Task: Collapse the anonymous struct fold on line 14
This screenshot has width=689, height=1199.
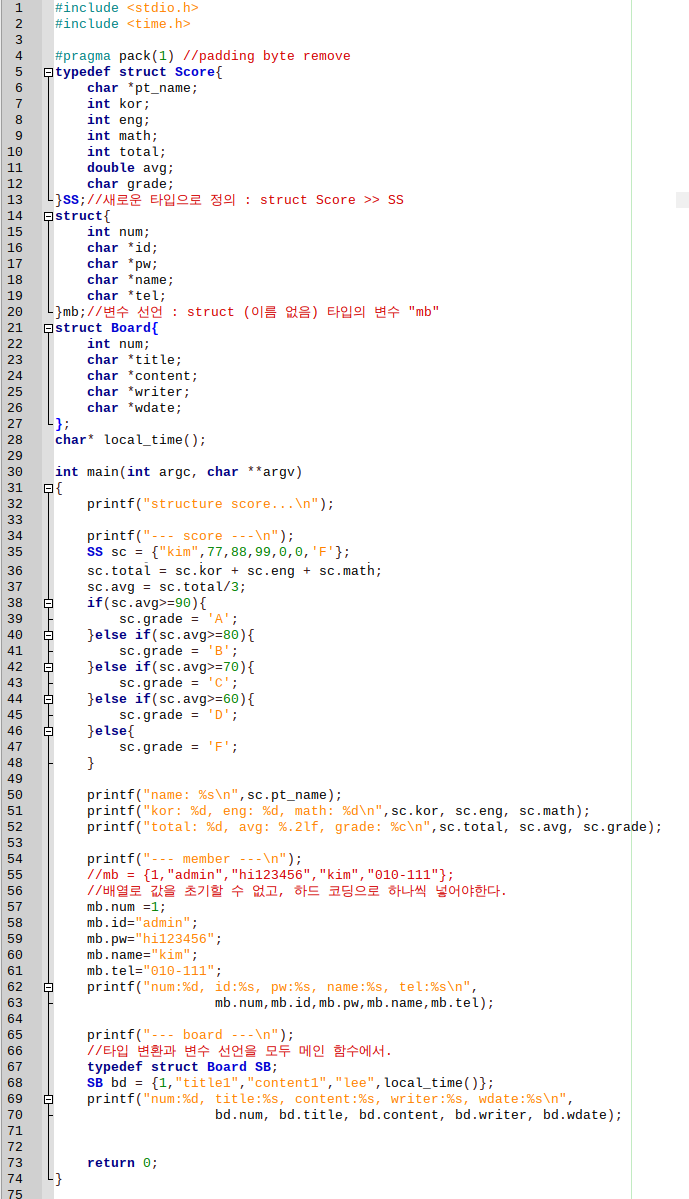Action: [x=48, y=216]
